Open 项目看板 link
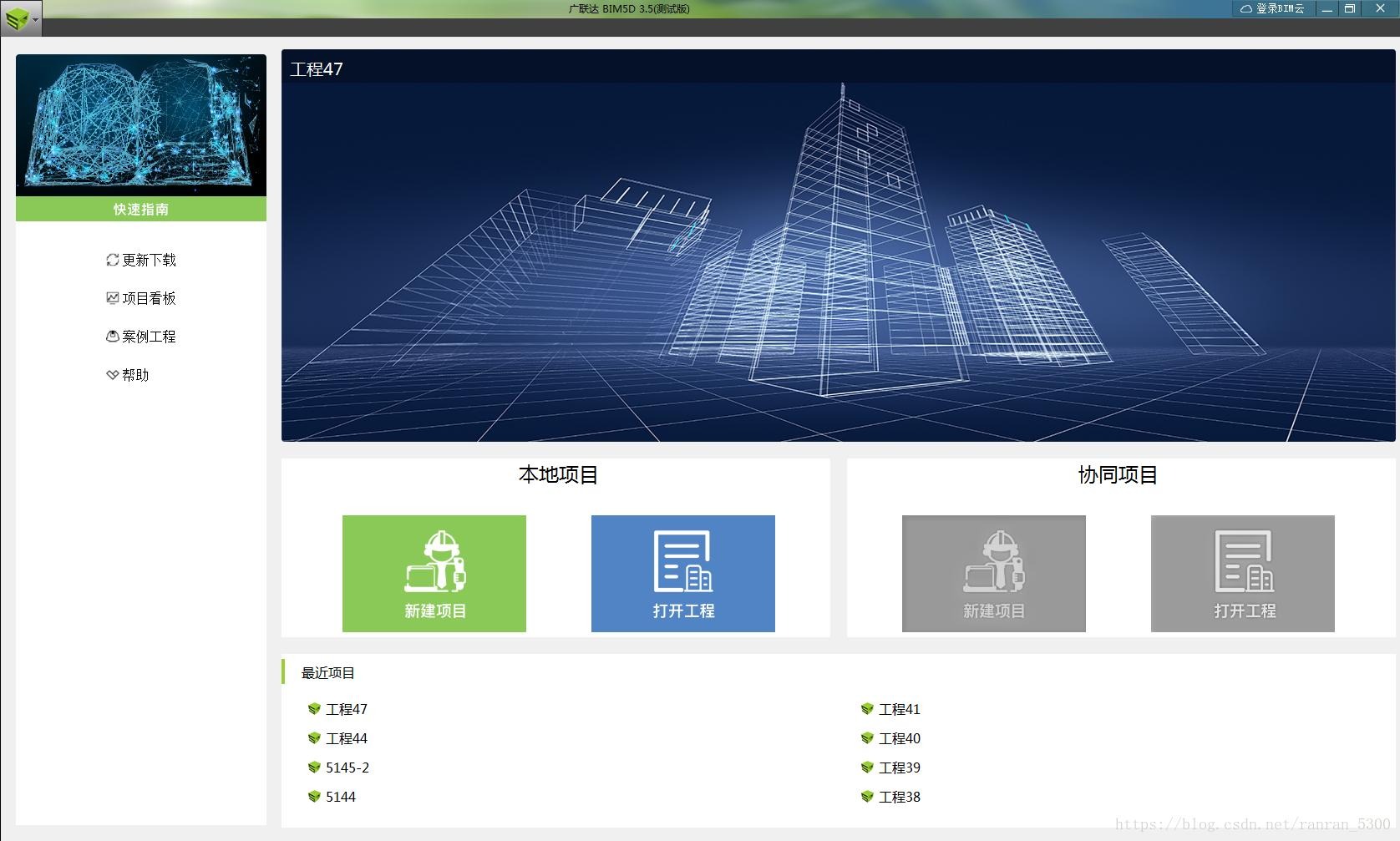The width and height of the screenshot is (1400, 841). click(149, 298)
